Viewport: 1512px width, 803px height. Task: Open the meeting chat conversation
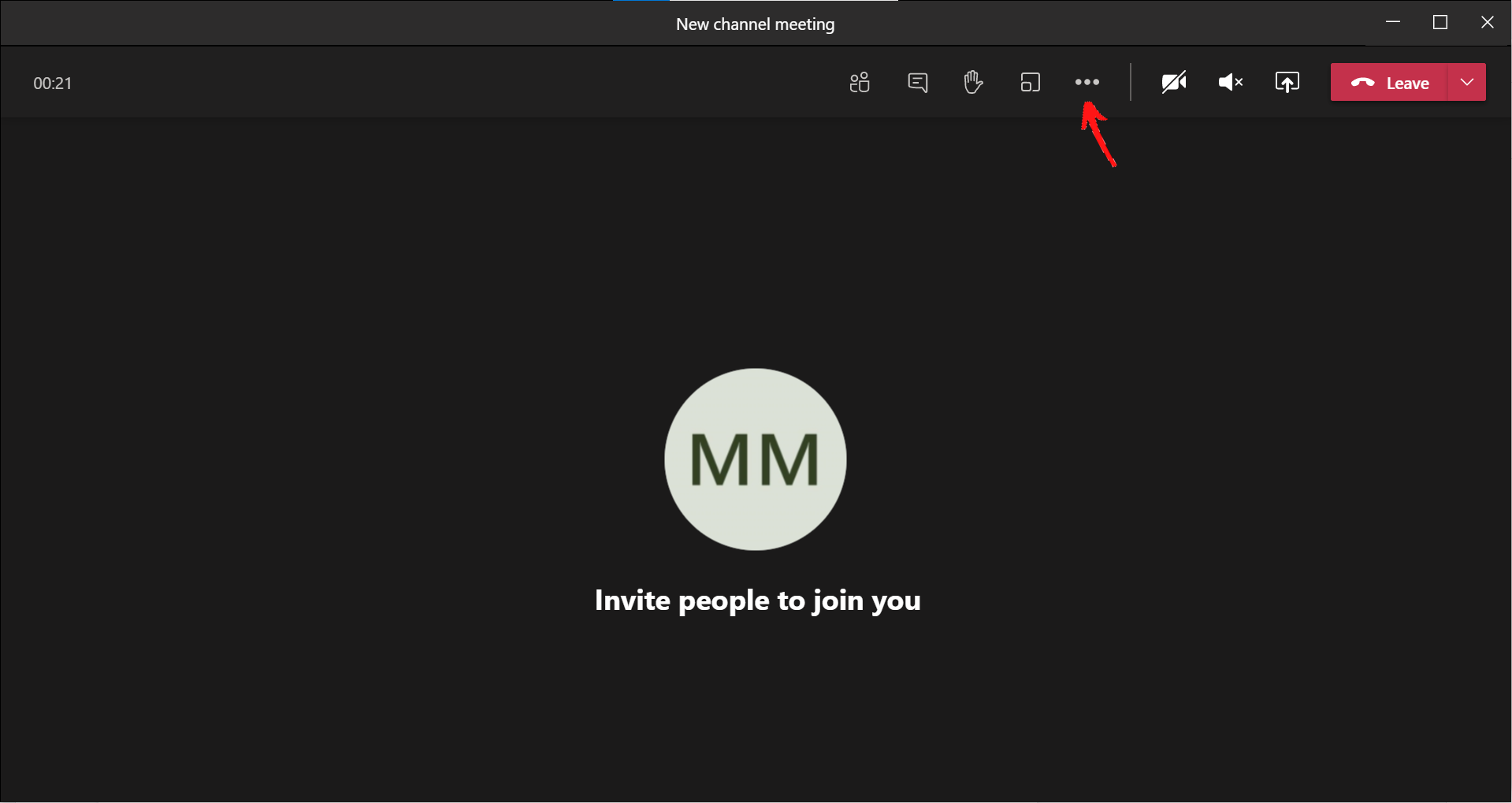click(917, 82)
